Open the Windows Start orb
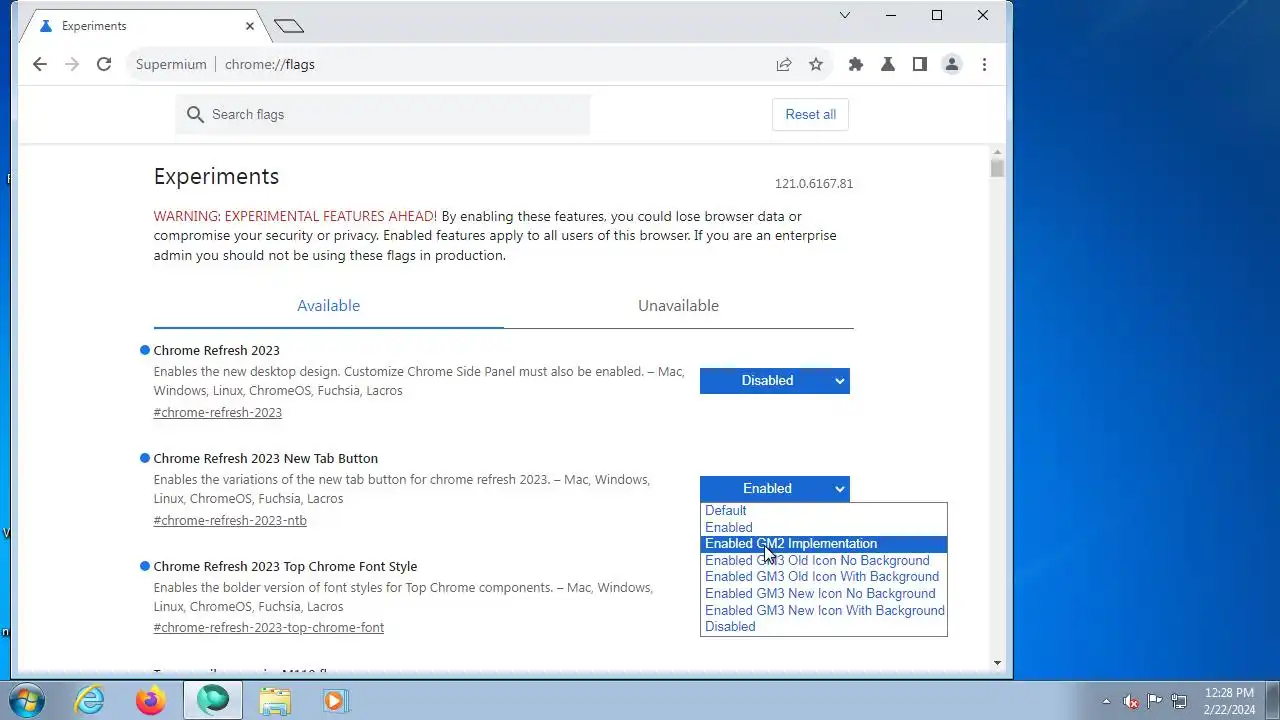 27,700
